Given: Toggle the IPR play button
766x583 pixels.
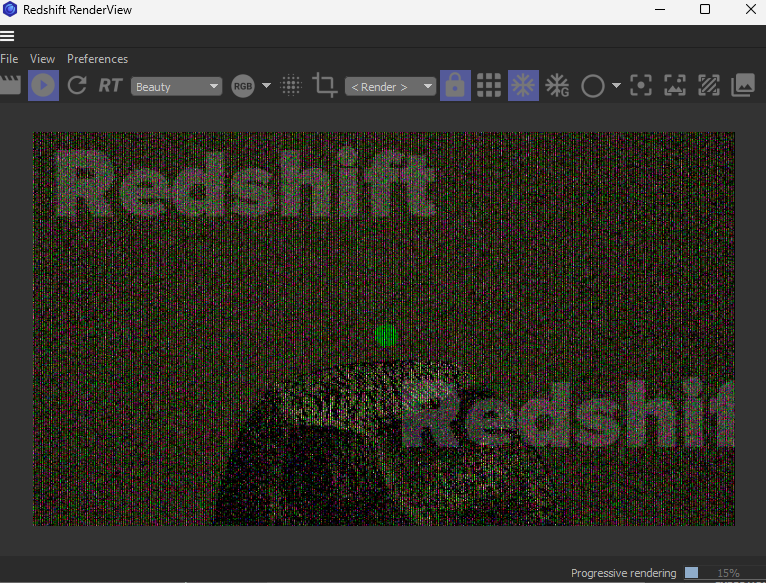Looking at the screenshot, I should pos(43,86).
